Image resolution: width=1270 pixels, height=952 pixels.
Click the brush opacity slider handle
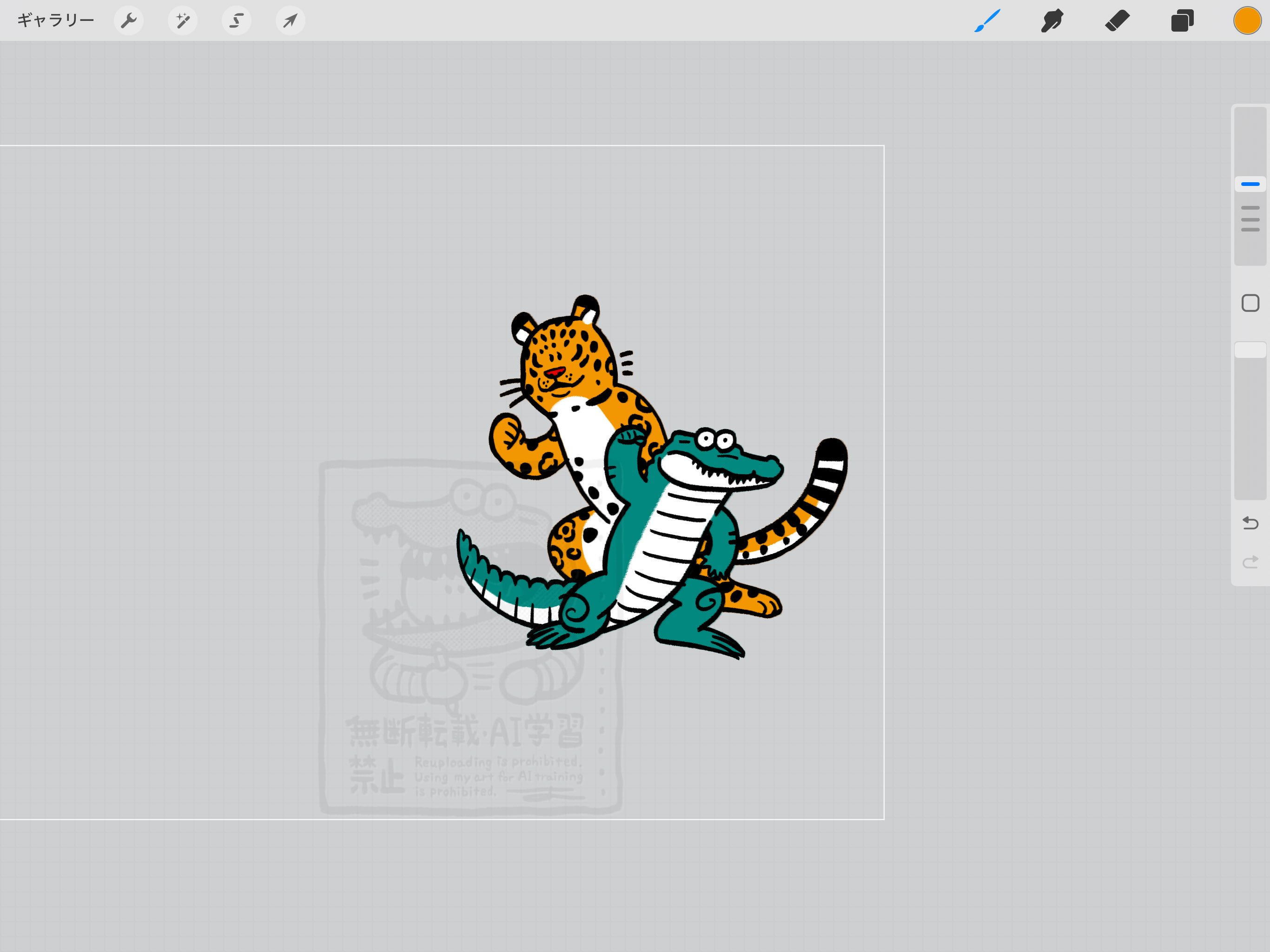tap(1250, 350)
